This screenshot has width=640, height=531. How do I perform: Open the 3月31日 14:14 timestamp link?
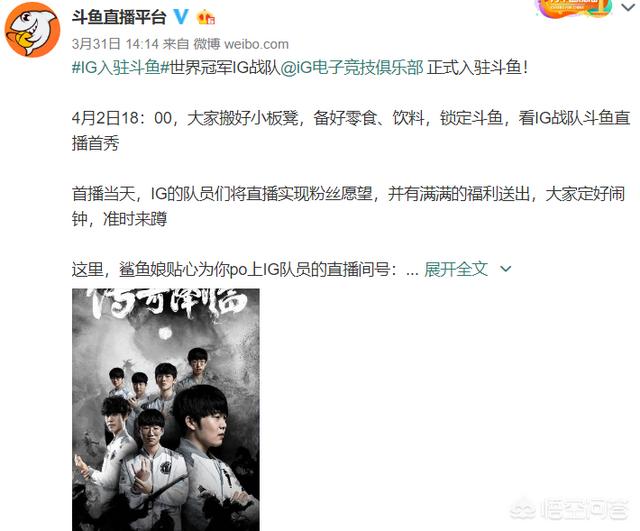point(115,44)
